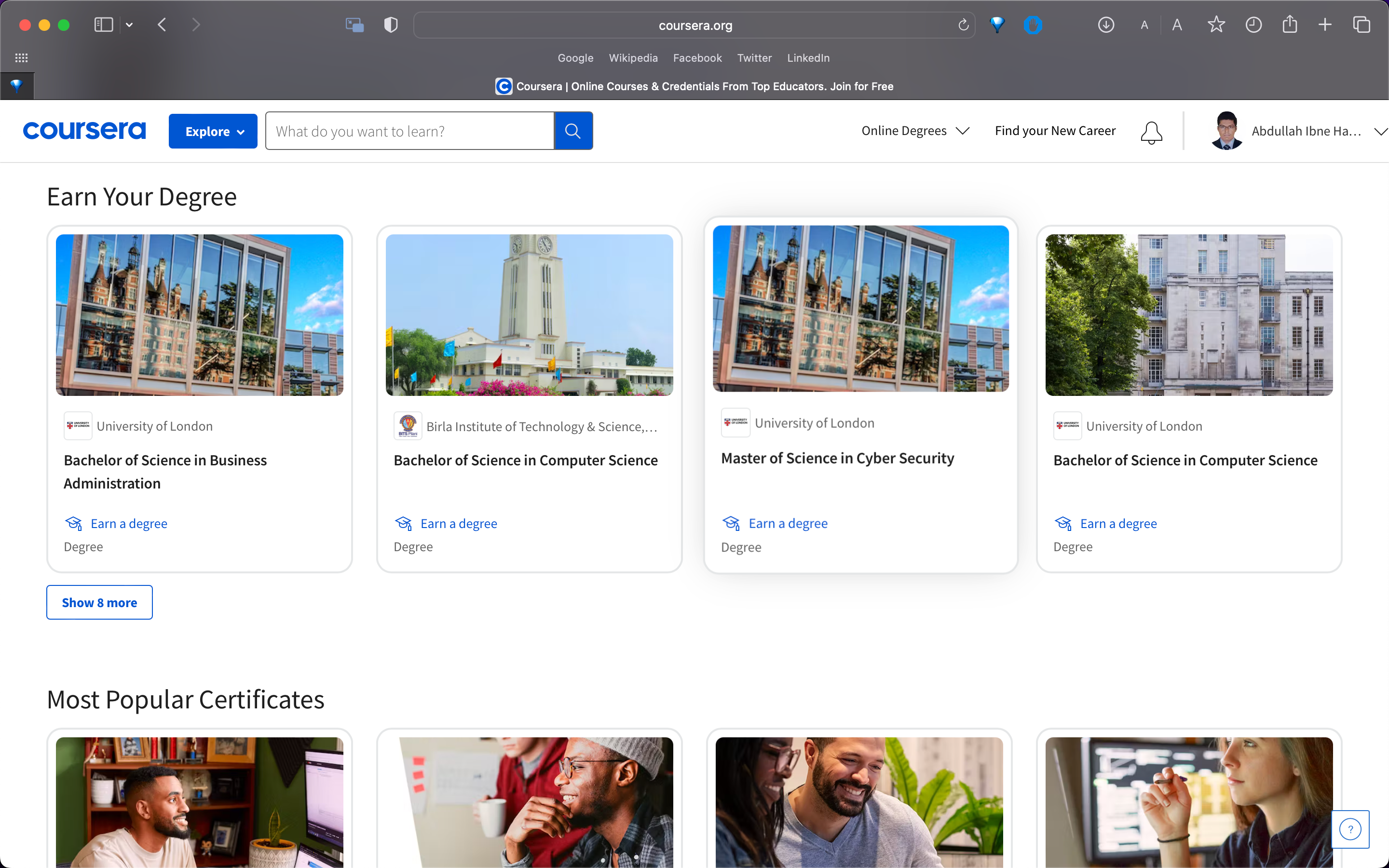Show tab overview icon
This screenshot has width=1389, height=868.
[1362, 25]
